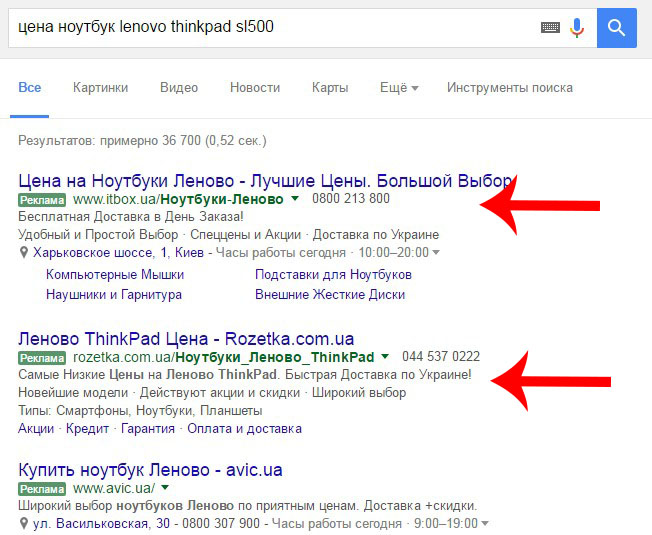Open ул. Васильковская, 30 address link
Viewport: 652px width, 535px height.
tap(101, 523)
